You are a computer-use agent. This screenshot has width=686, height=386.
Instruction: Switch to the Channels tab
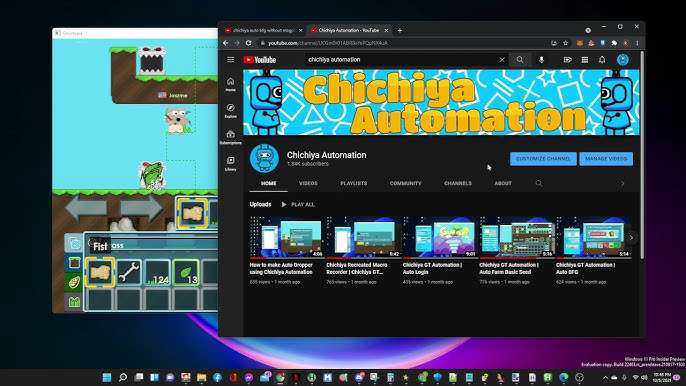click(458, 183)
